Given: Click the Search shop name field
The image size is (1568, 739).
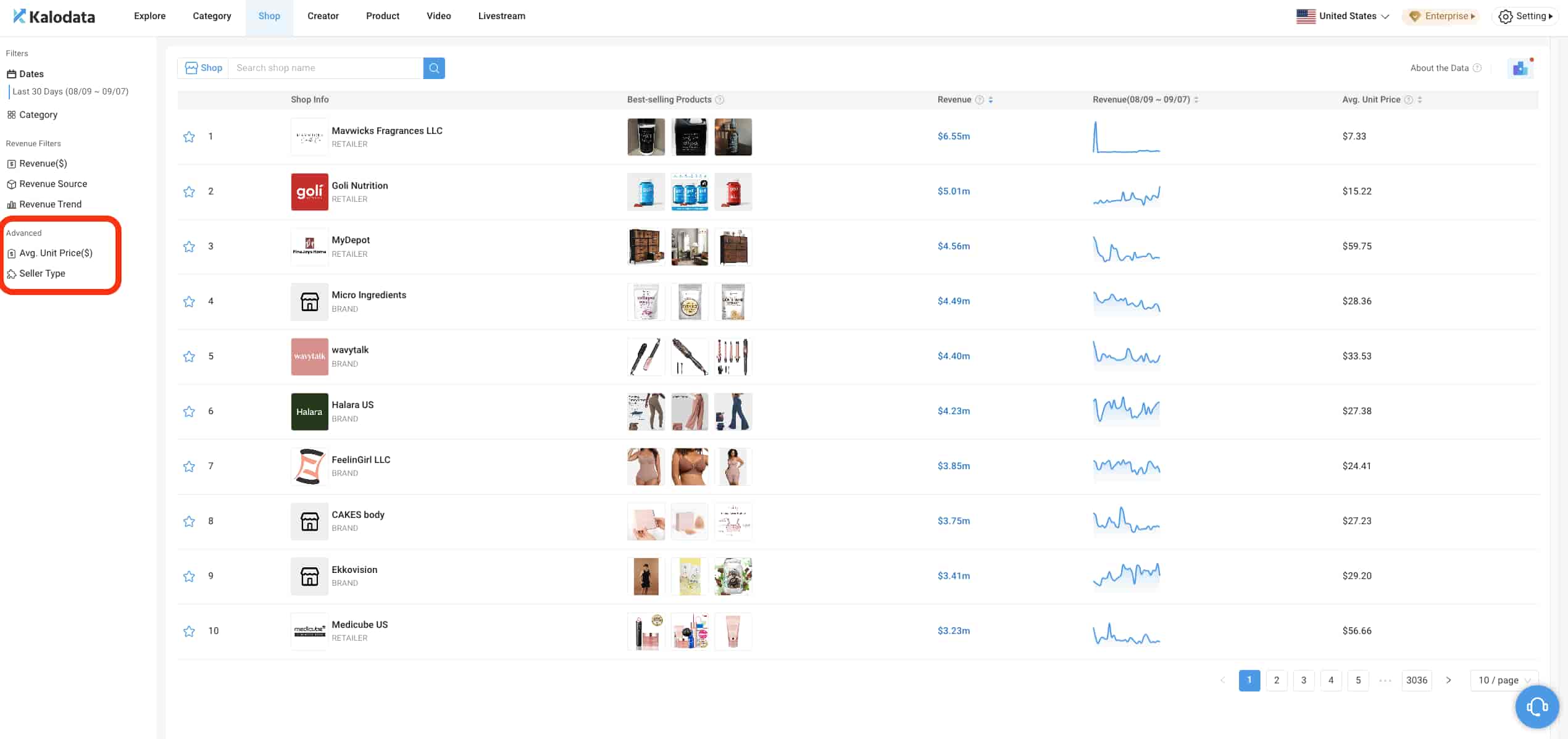Looking at the screenshot, I should point(325,68).
